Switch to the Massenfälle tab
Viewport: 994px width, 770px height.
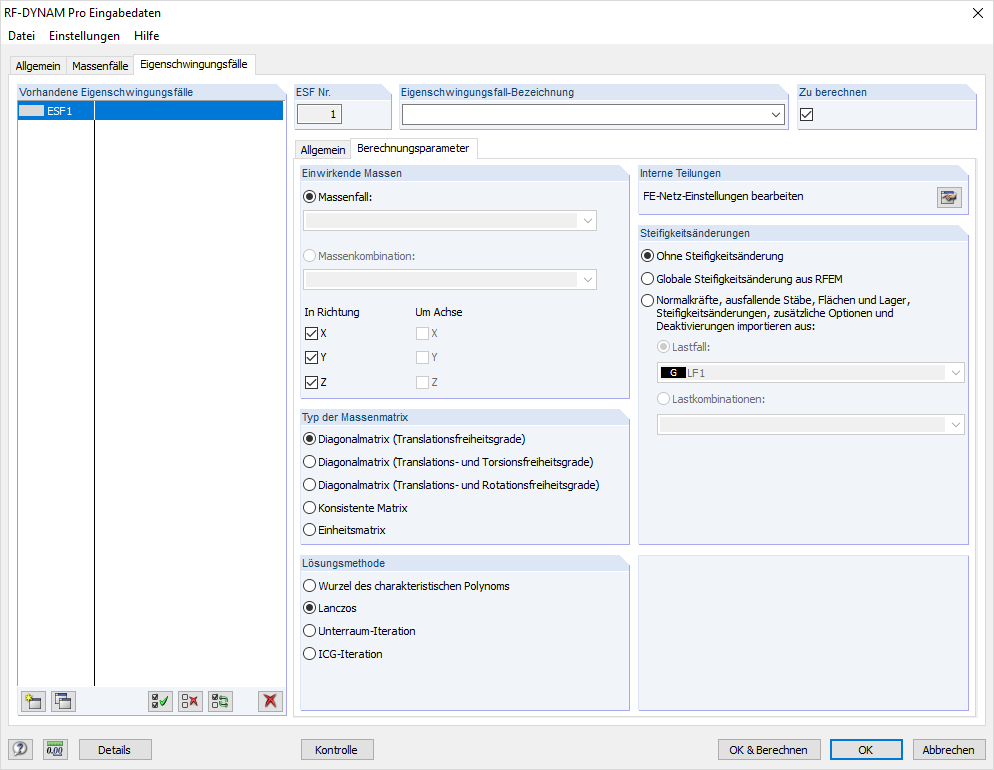[x=100, y=64]
